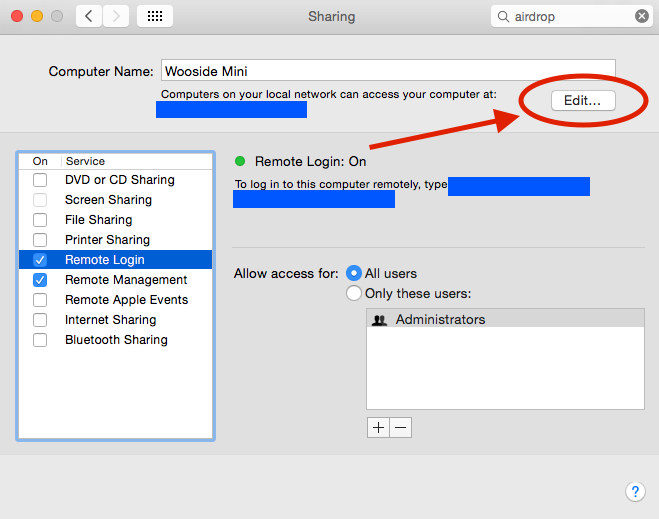The width and height of the screenshot is (659, 519).
Task: Select Screen Sharing service row
Action: [116, 200]
